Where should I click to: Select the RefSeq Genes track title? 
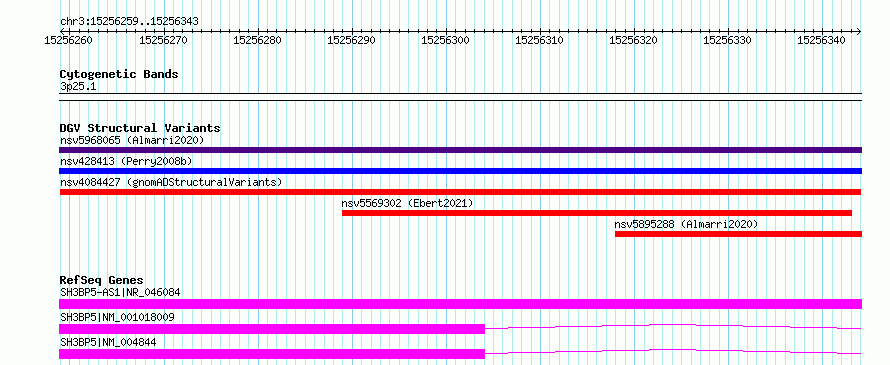(102, 280)
